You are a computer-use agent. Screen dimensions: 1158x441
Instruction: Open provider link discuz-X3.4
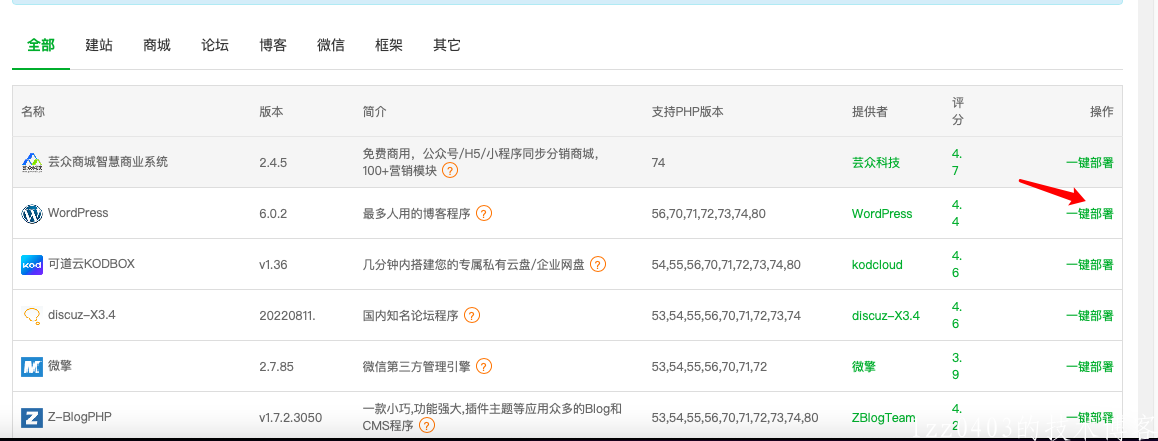[885, 315]
